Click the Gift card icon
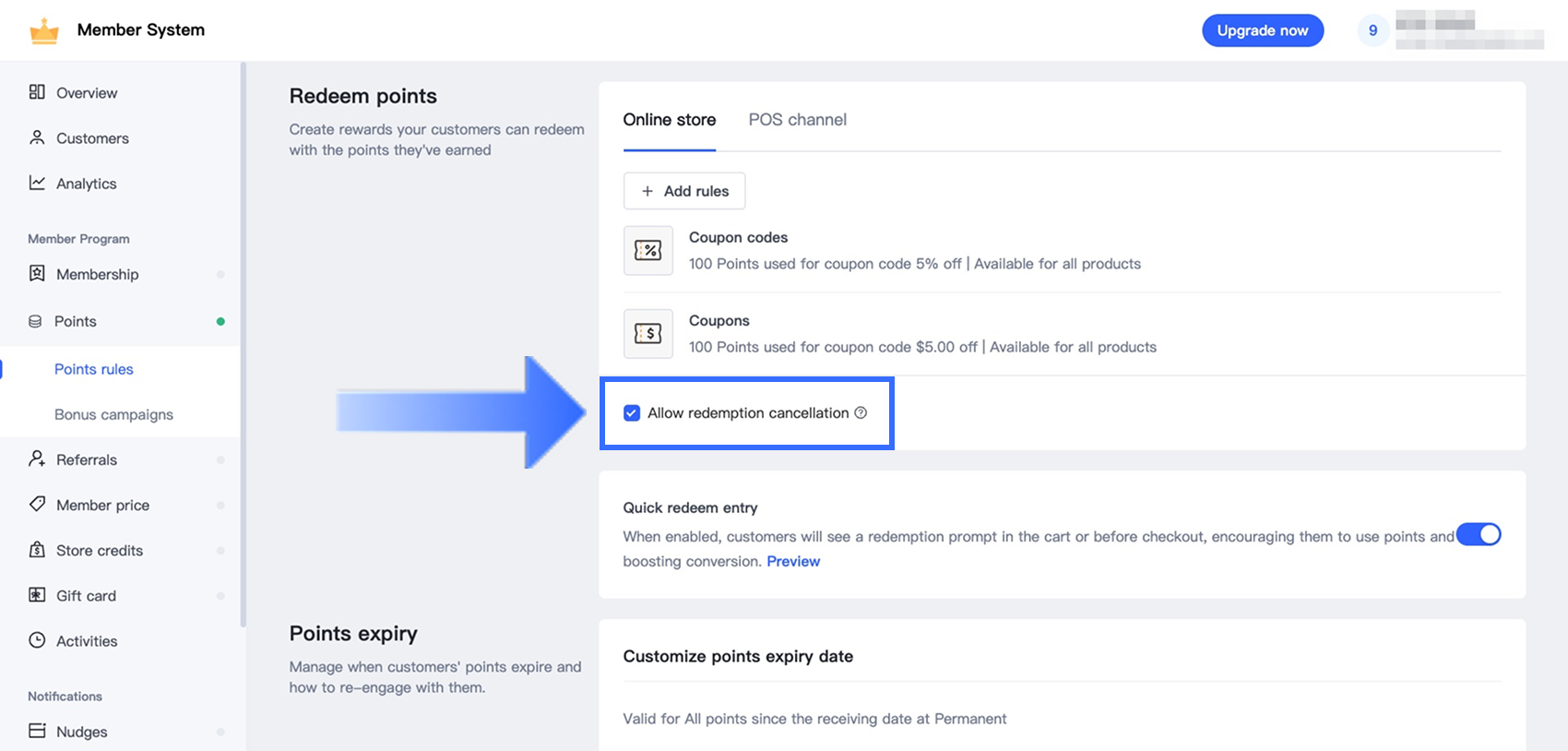This screenshot has width=1568, height=751. coord(37,595)
